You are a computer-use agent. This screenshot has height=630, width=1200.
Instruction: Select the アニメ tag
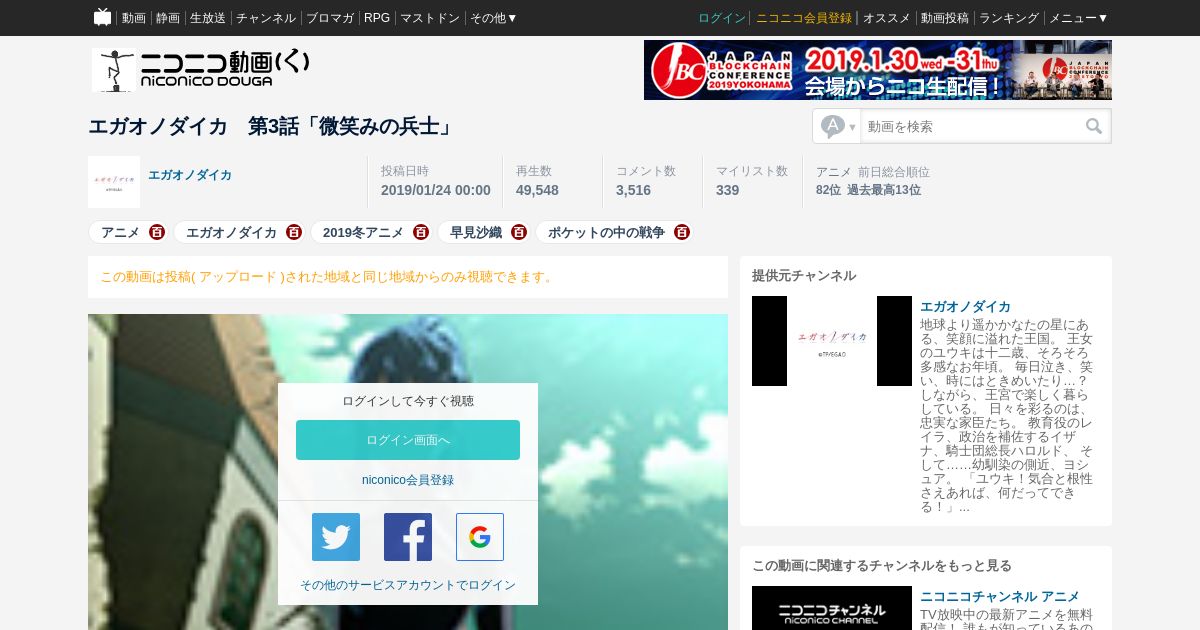point(120,232)
